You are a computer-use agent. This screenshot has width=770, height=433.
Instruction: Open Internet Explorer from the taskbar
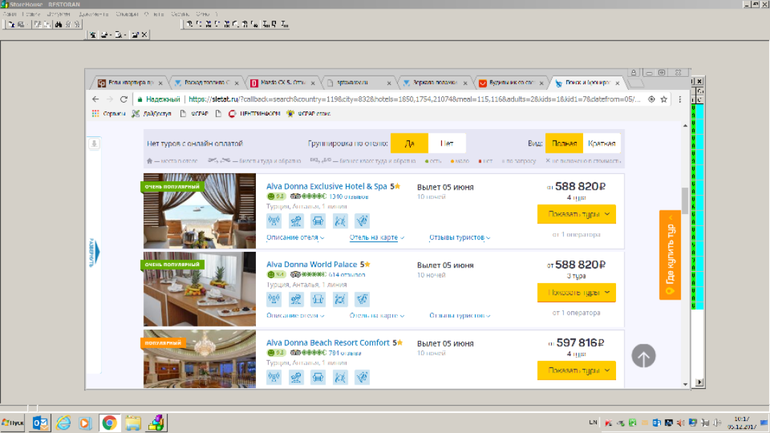(64, 423)
